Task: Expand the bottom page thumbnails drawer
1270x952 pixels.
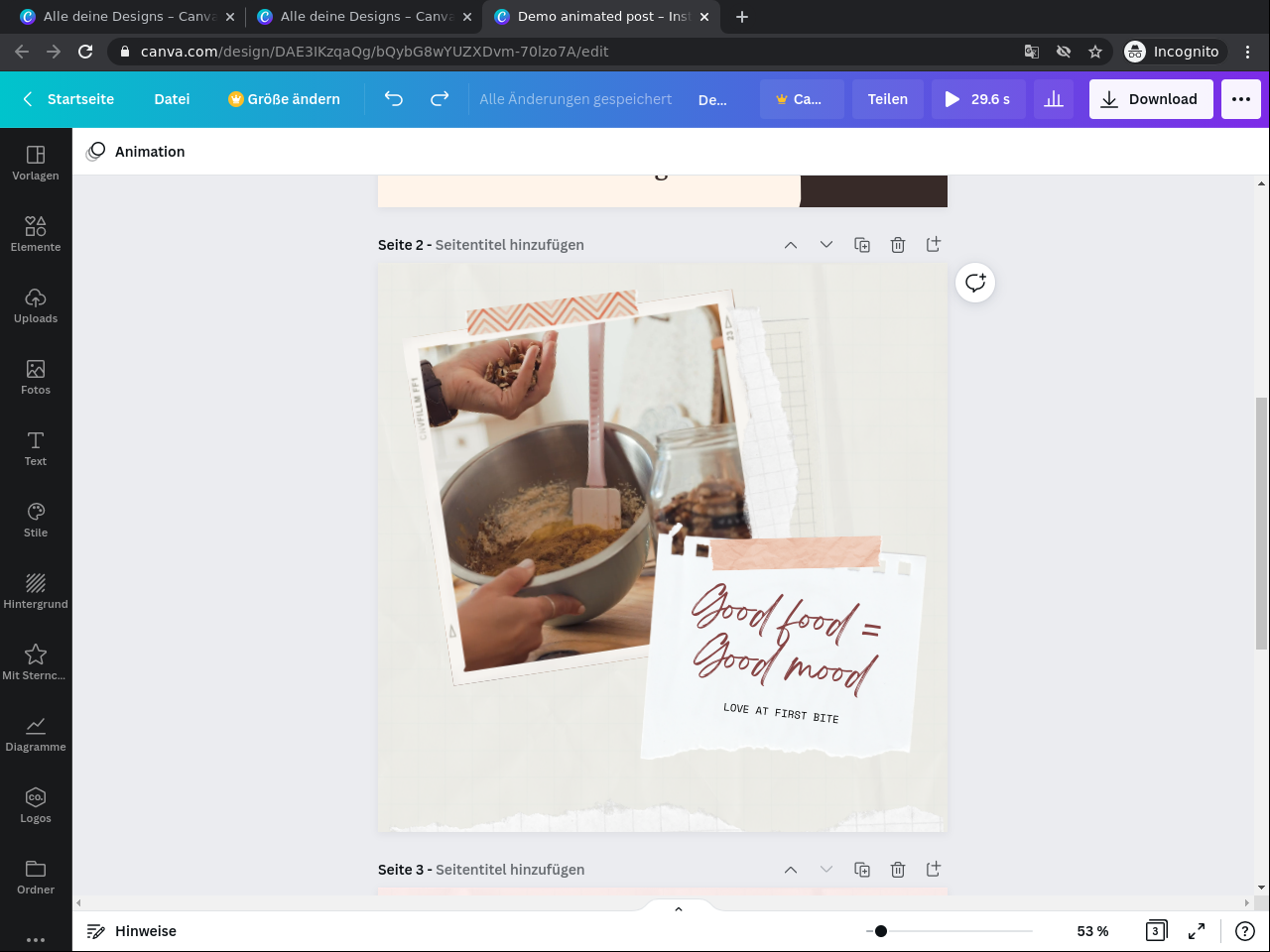Action: point(679,908)
